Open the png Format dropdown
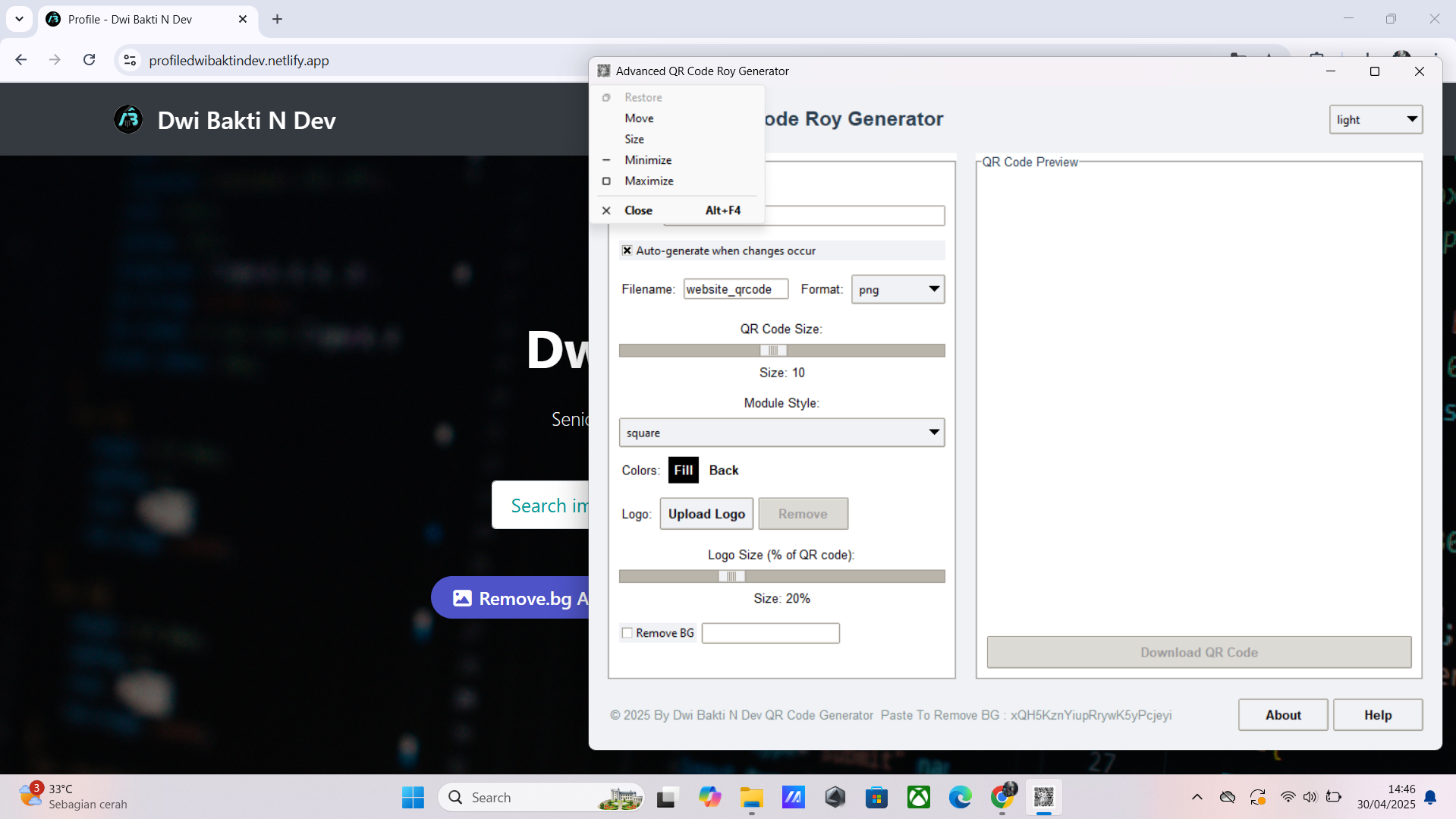Viewport: 1456px width, 819px height. click(898, 289)
